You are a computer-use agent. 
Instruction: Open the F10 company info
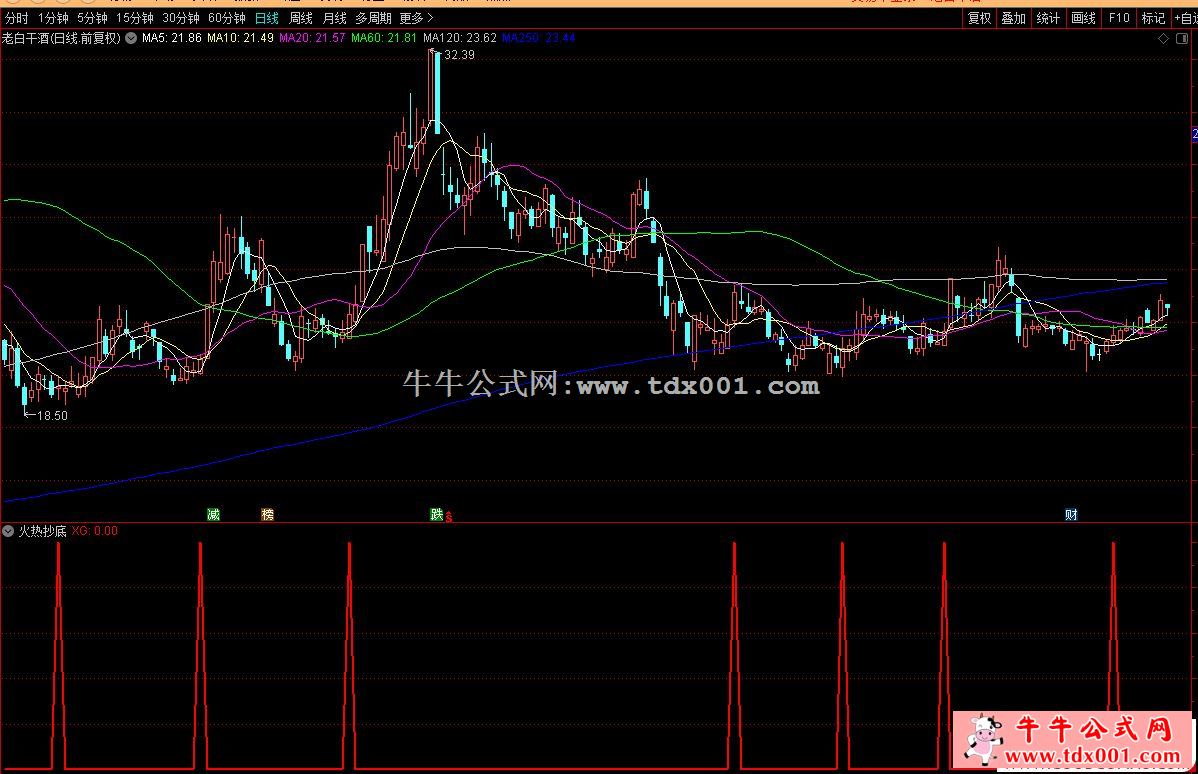pos(1119,18)
